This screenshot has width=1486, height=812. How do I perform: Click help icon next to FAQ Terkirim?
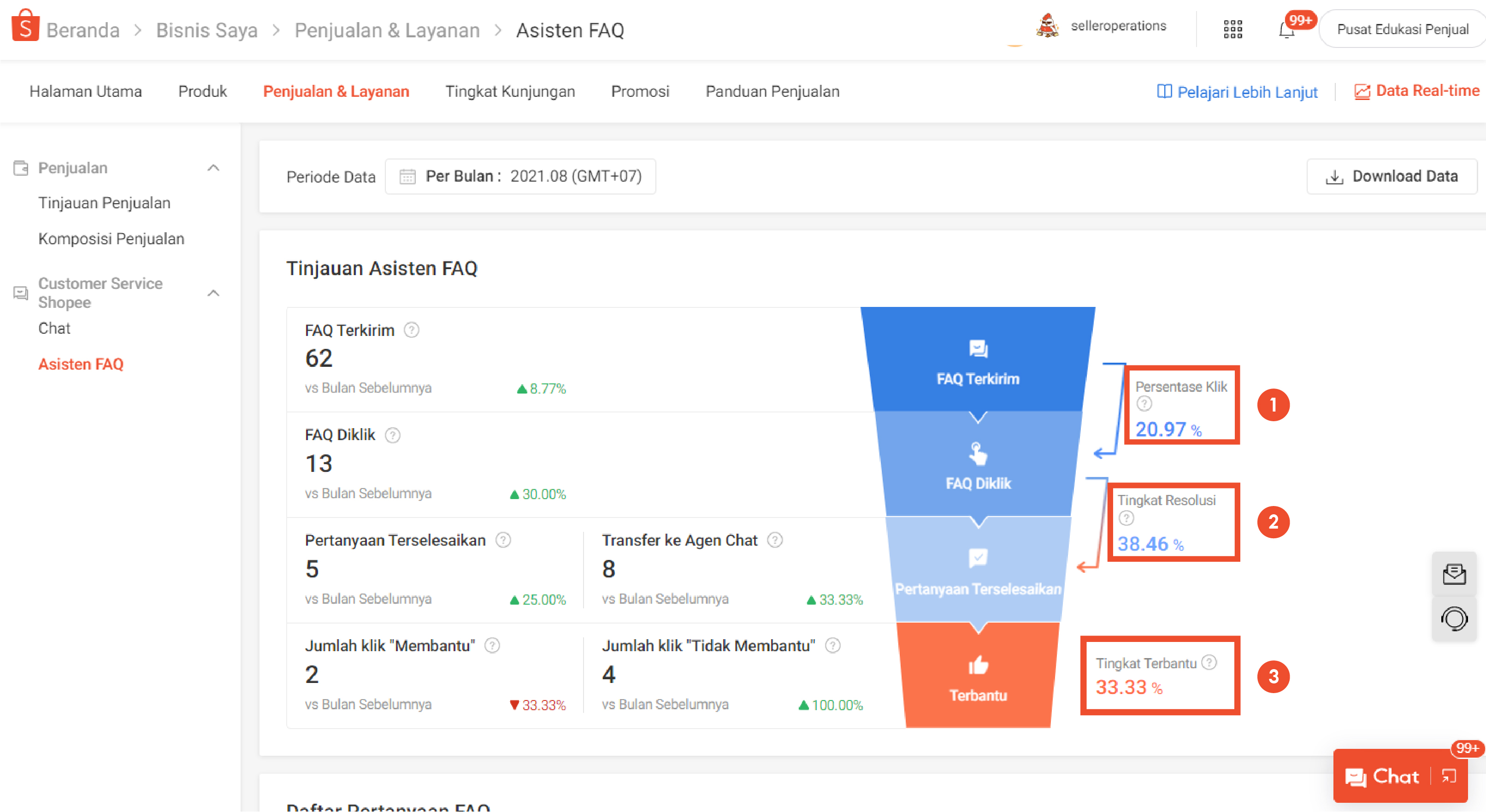411,330
